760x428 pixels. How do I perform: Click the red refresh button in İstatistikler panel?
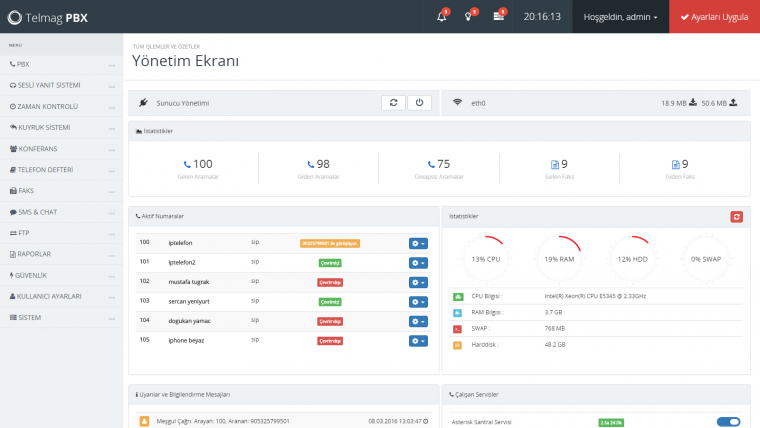737,217
